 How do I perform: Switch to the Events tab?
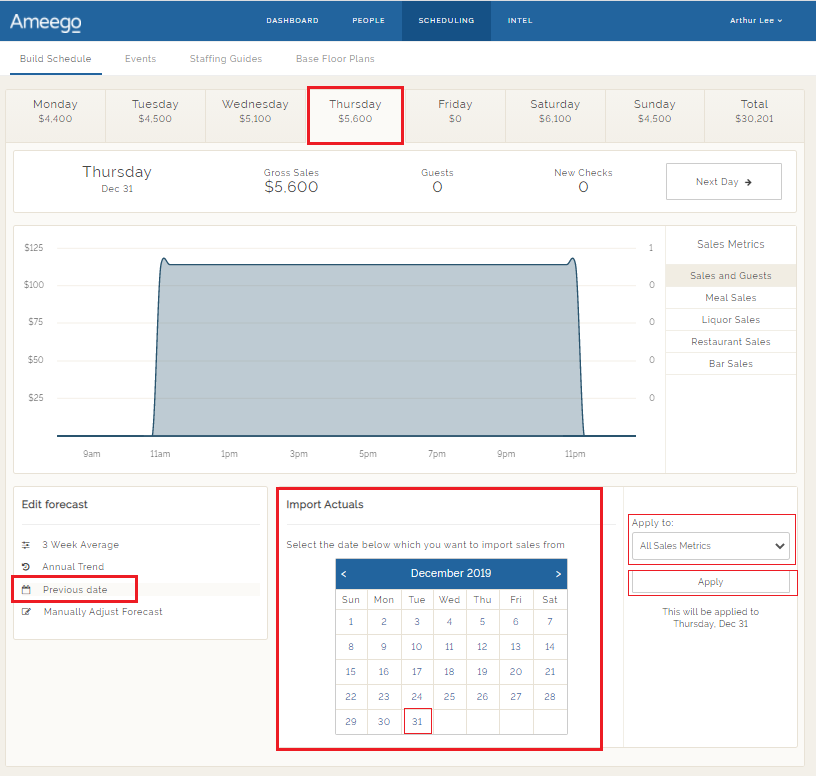tap(140, 59)
